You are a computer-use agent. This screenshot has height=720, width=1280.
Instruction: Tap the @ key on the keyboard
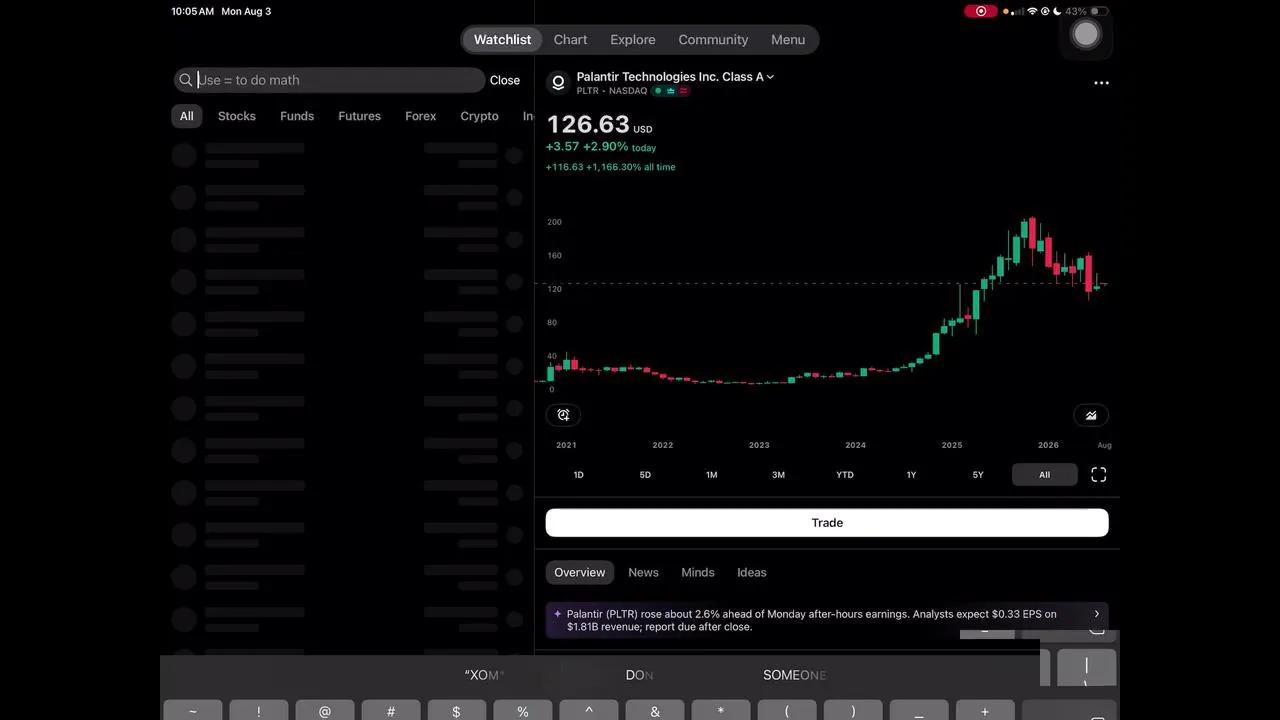pos(325,710)
